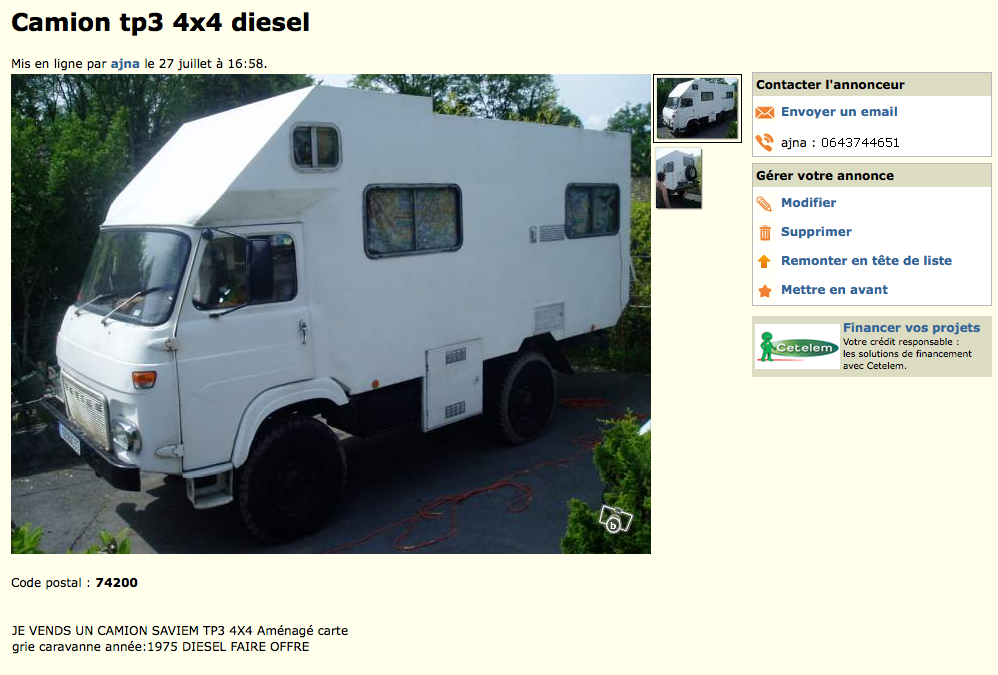Select Mettre en avant option
The width and height of the screenshot is (998, 675).
pos(834,290)
